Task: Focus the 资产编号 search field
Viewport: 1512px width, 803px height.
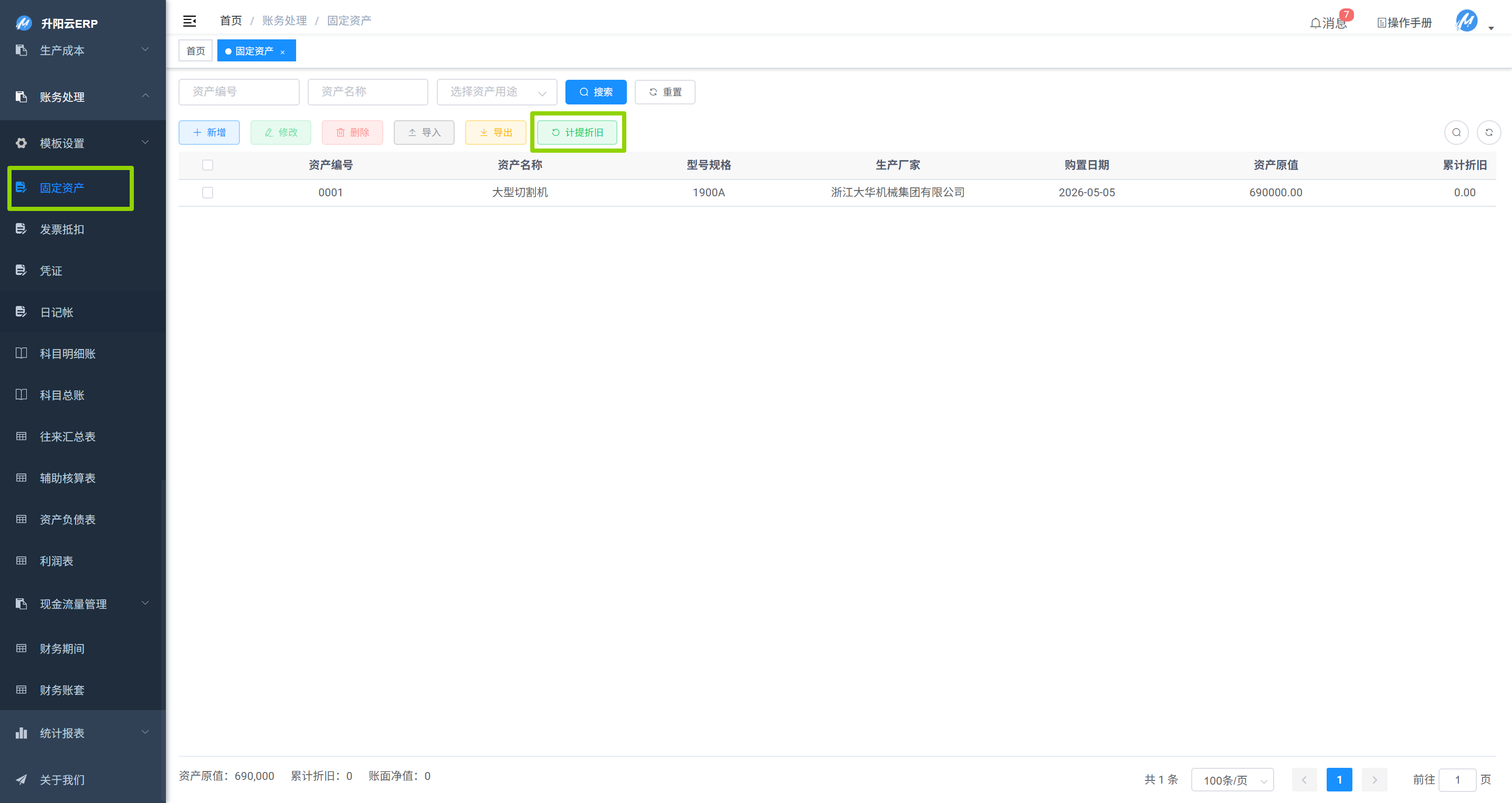Action: (x=239, y=91)
